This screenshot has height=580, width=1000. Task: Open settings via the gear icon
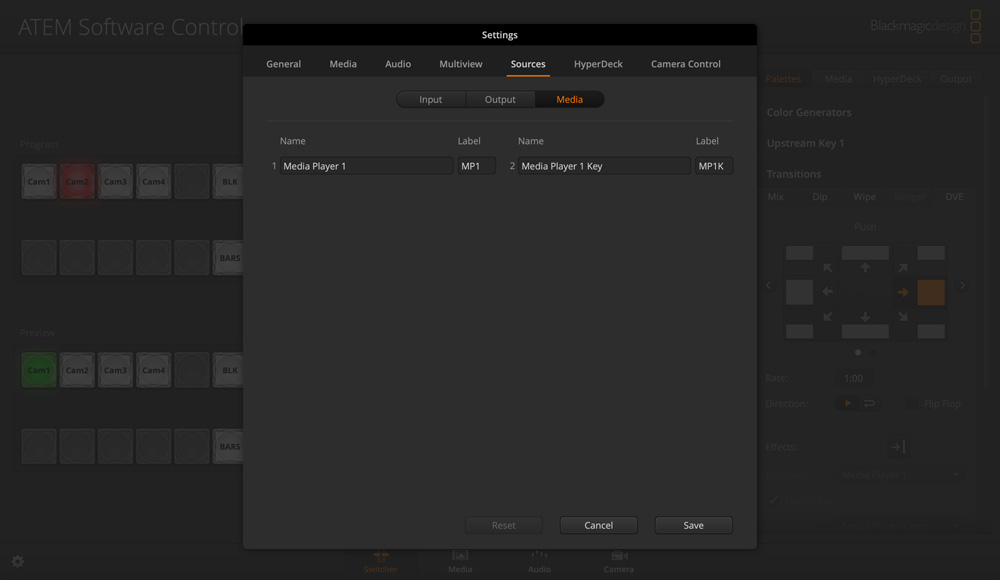coord(18,561)
